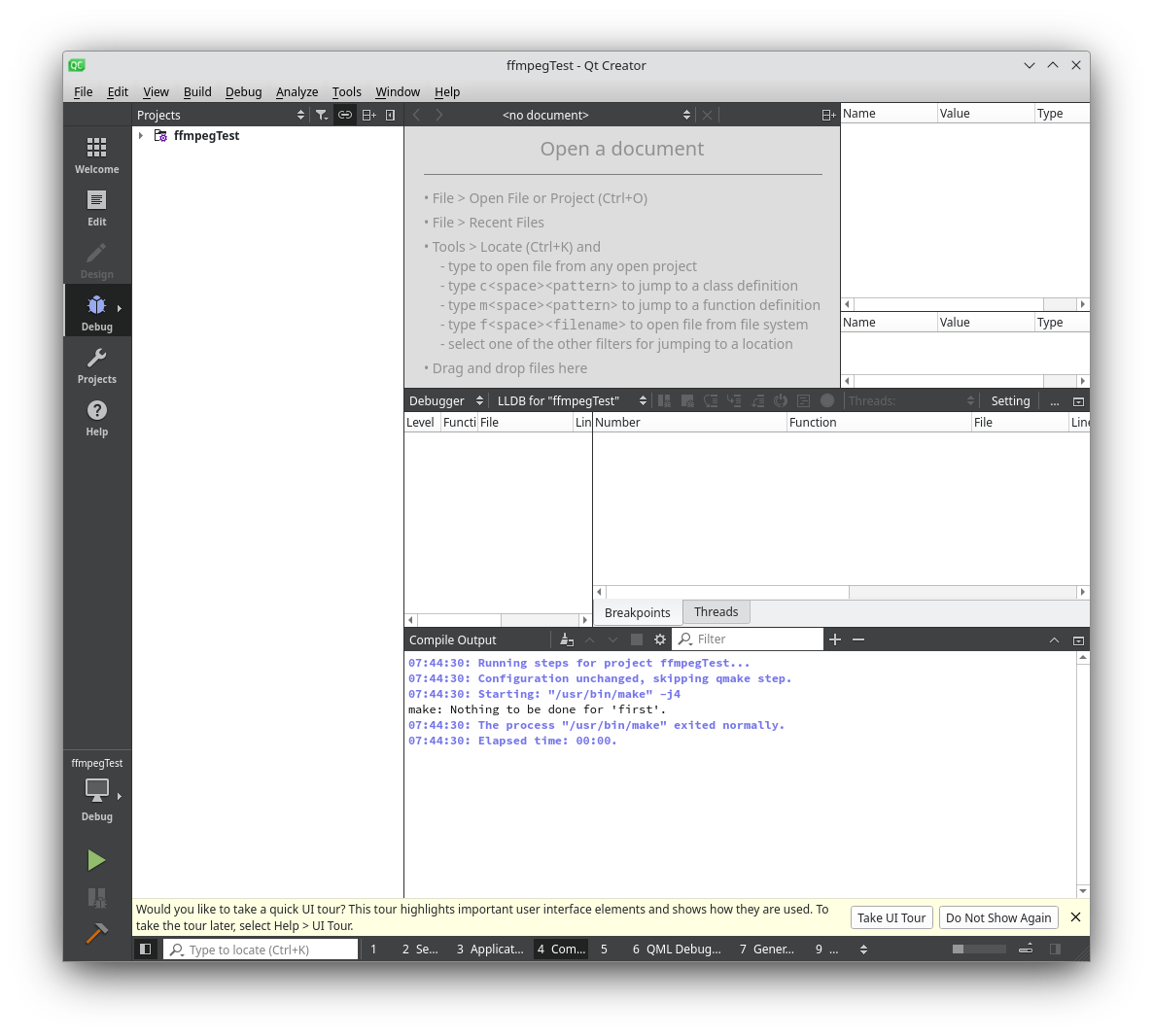Toggle left sidebar visibility
The height and width of the screenshot is (1036, 1153).
146,950
